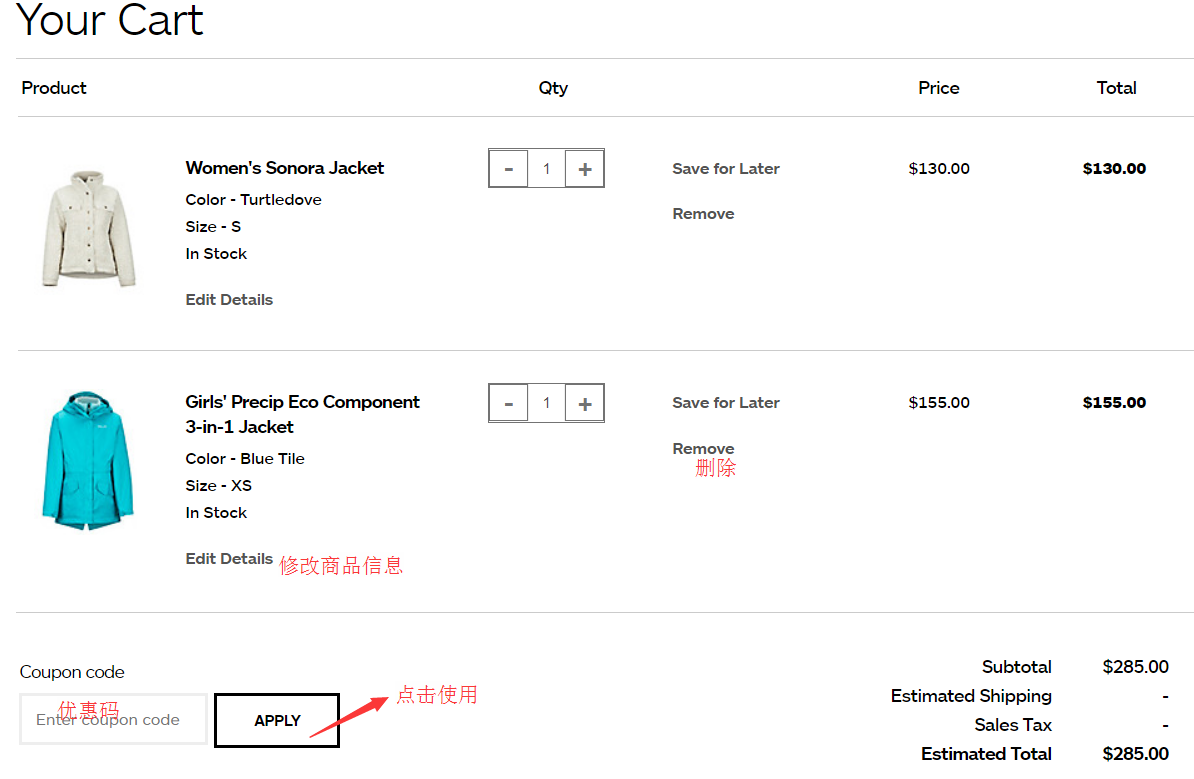Click the Estimated Shipping label
Viewport: 1194px width, 779px height.
[970, 696]
